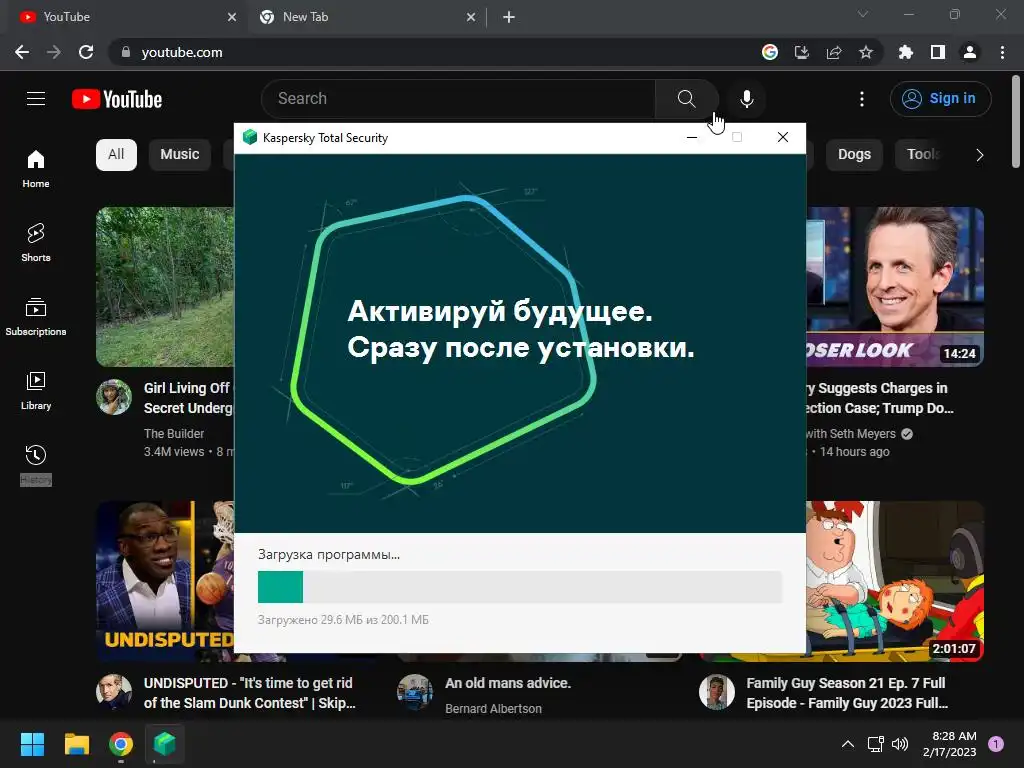
Task: Open the notification badge in taskbar
Action: [x=996, y=744]
